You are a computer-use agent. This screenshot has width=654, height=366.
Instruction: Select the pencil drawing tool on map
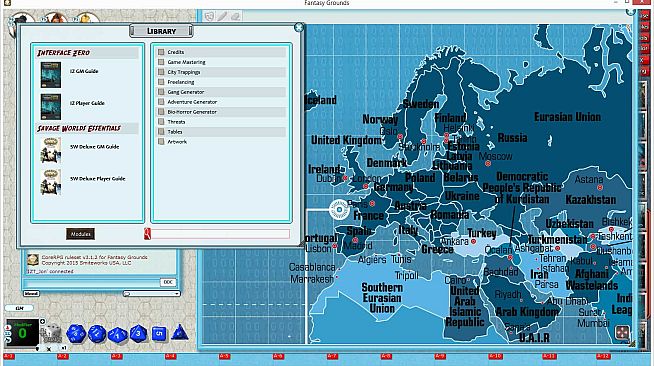pyautogui.click(x=222, y=16)
